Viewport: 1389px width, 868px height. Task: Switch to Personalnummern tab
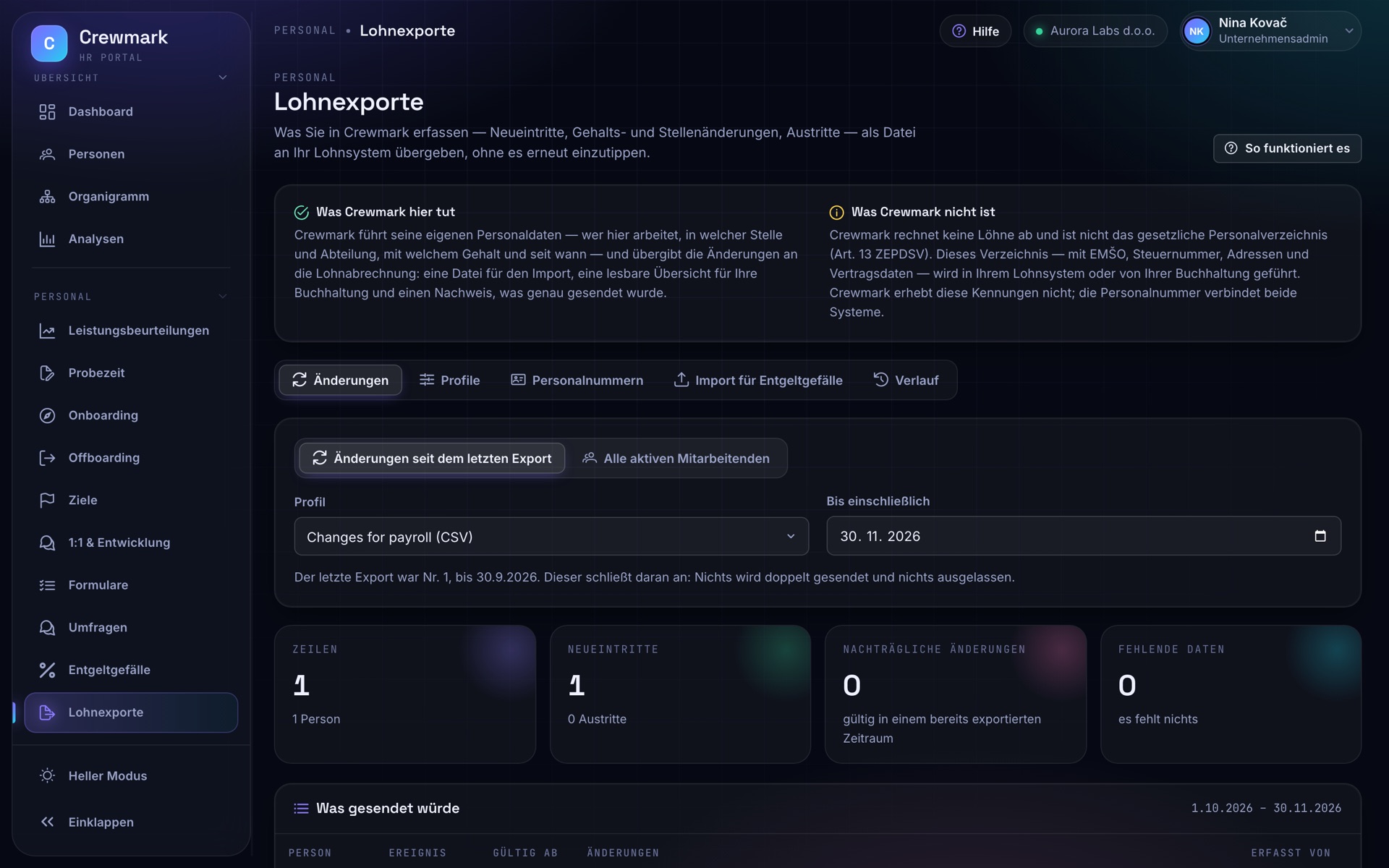point(577,380)
